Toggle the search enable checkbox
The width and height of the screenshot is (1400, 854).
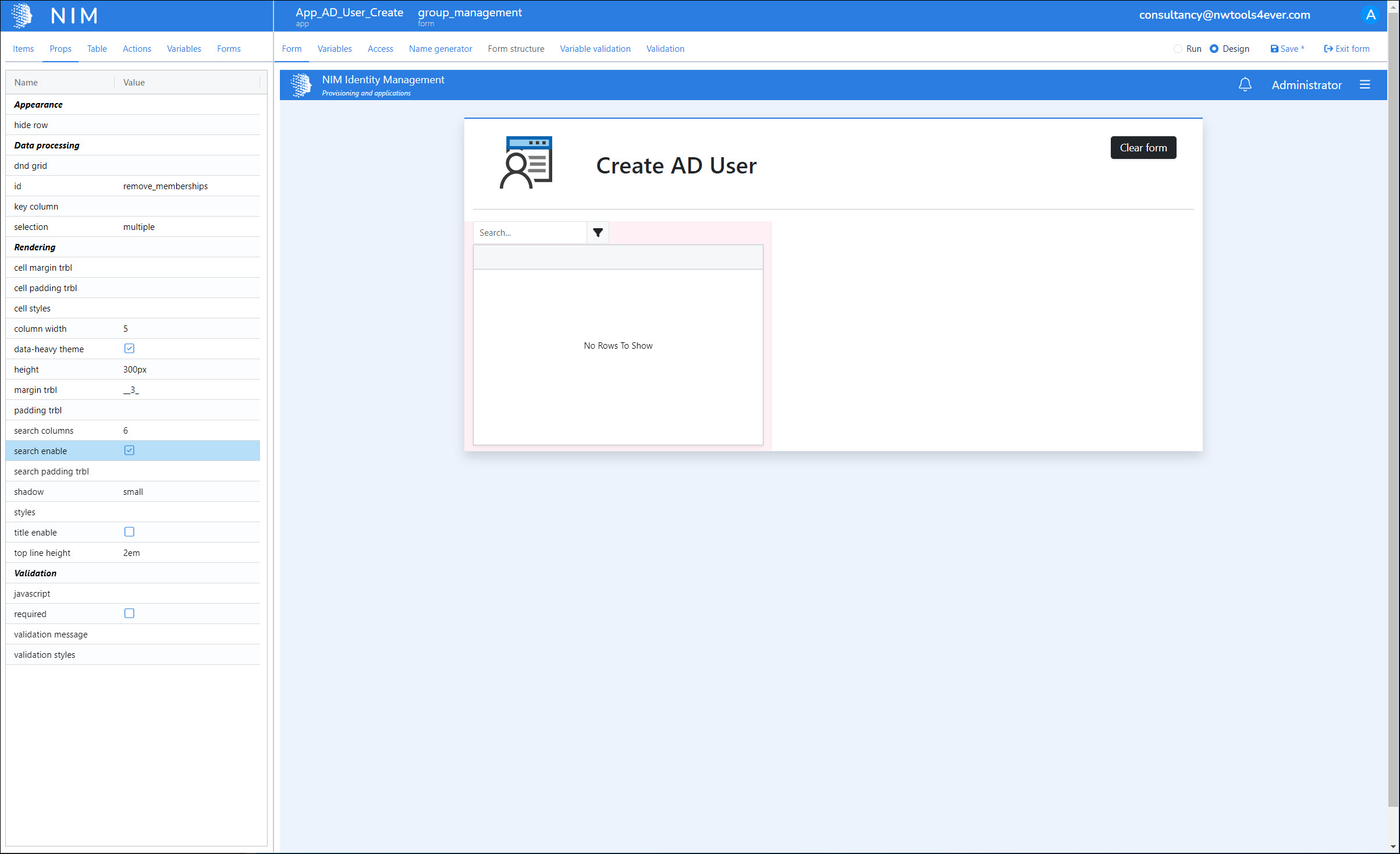(x=129, y=451)
